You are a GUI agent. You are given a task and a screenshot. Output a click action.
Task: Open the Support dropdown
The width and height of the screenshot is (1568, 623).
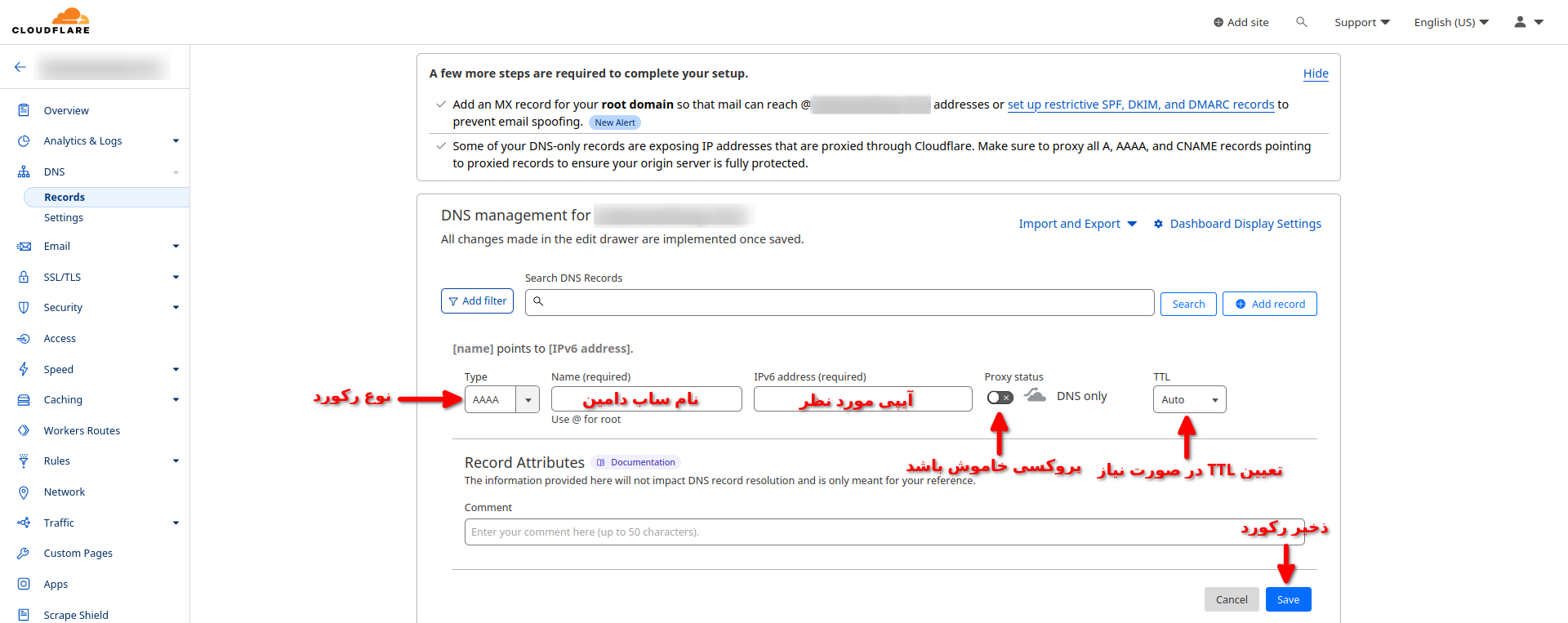[1362, 22]
